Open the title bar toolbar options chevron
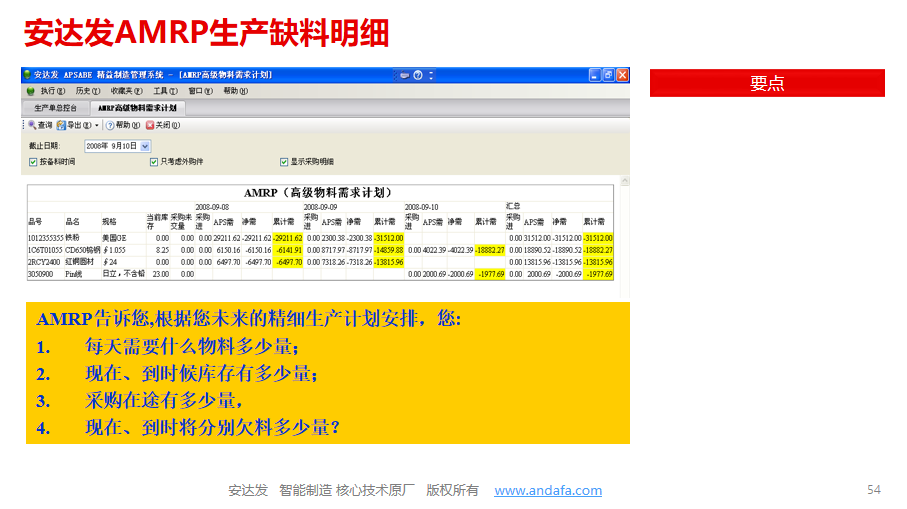 (431, 75)
